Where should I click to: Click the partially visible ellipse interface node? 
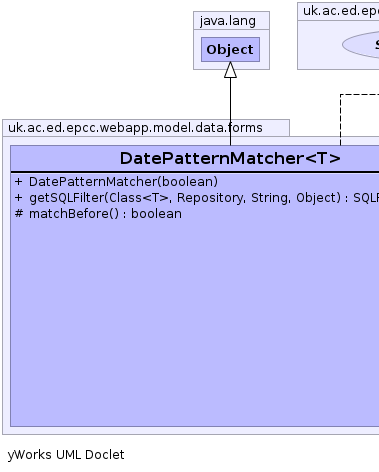click(361, 45)
